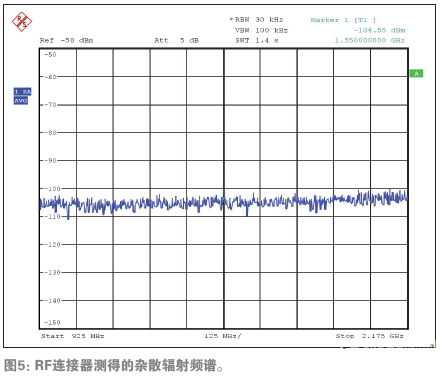Click the 'Att 5 dB' attenuation text
This screenshot has height=378, width=440.
[x=176, y=41]
